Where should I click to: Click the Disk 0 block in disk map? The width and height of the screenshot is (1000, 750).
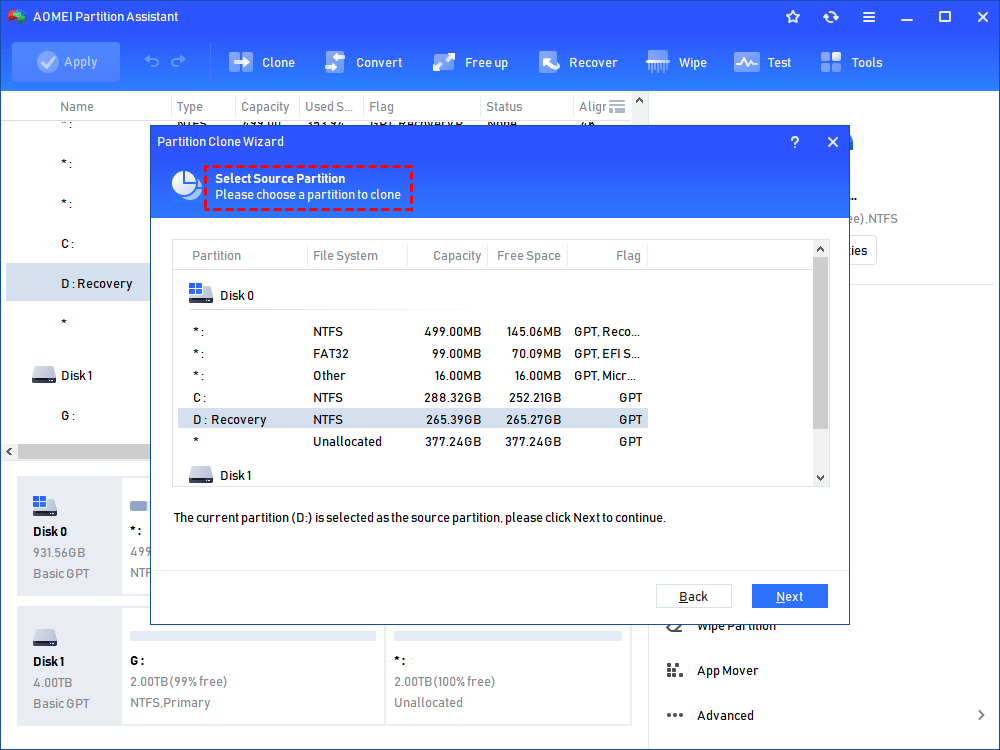(x=69, y=536)
